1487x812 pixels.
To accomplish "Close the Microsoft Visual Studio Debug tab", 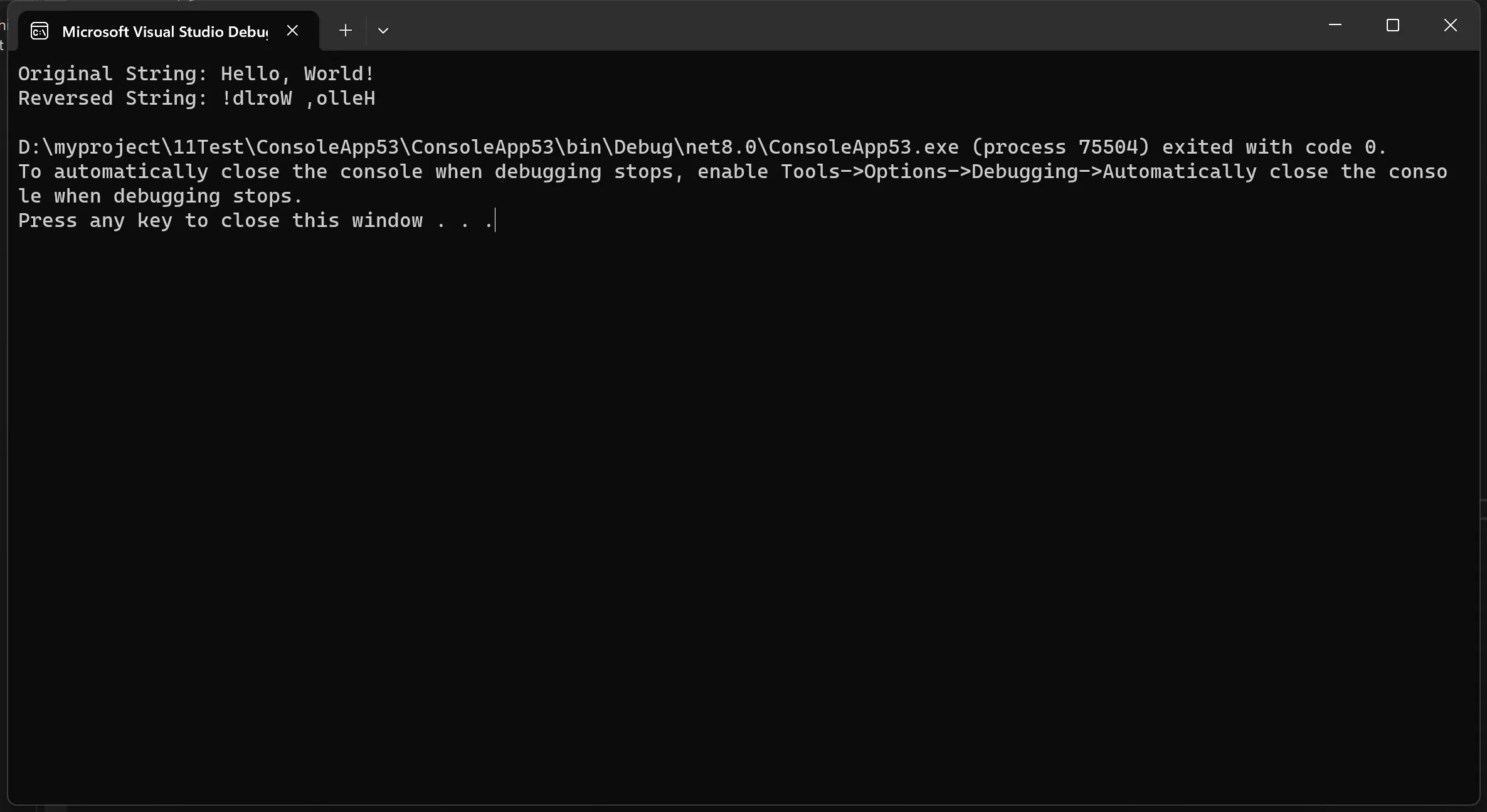I will [292, 30].
